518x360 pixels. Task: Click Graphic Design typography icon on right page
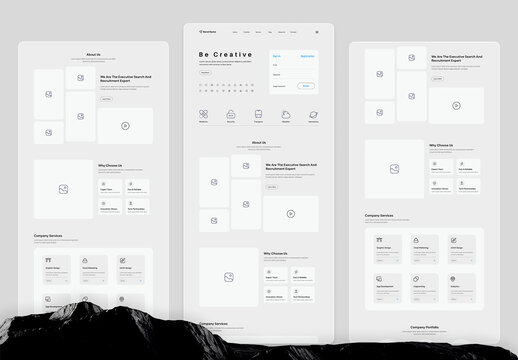point(379,240)
